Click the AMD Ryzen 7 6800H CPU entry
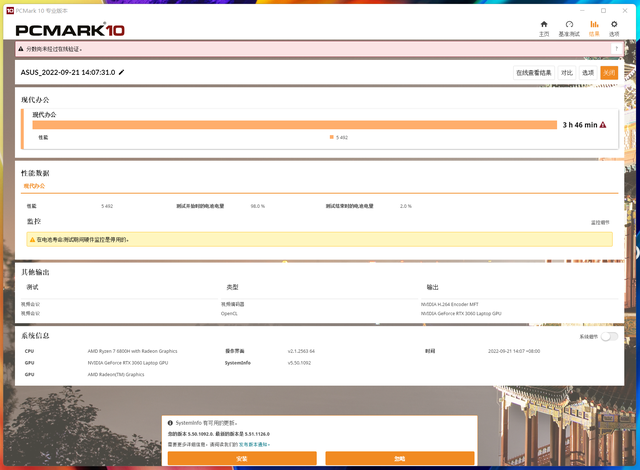Viewport: 640px width, 470px height. tap(132, 351)
